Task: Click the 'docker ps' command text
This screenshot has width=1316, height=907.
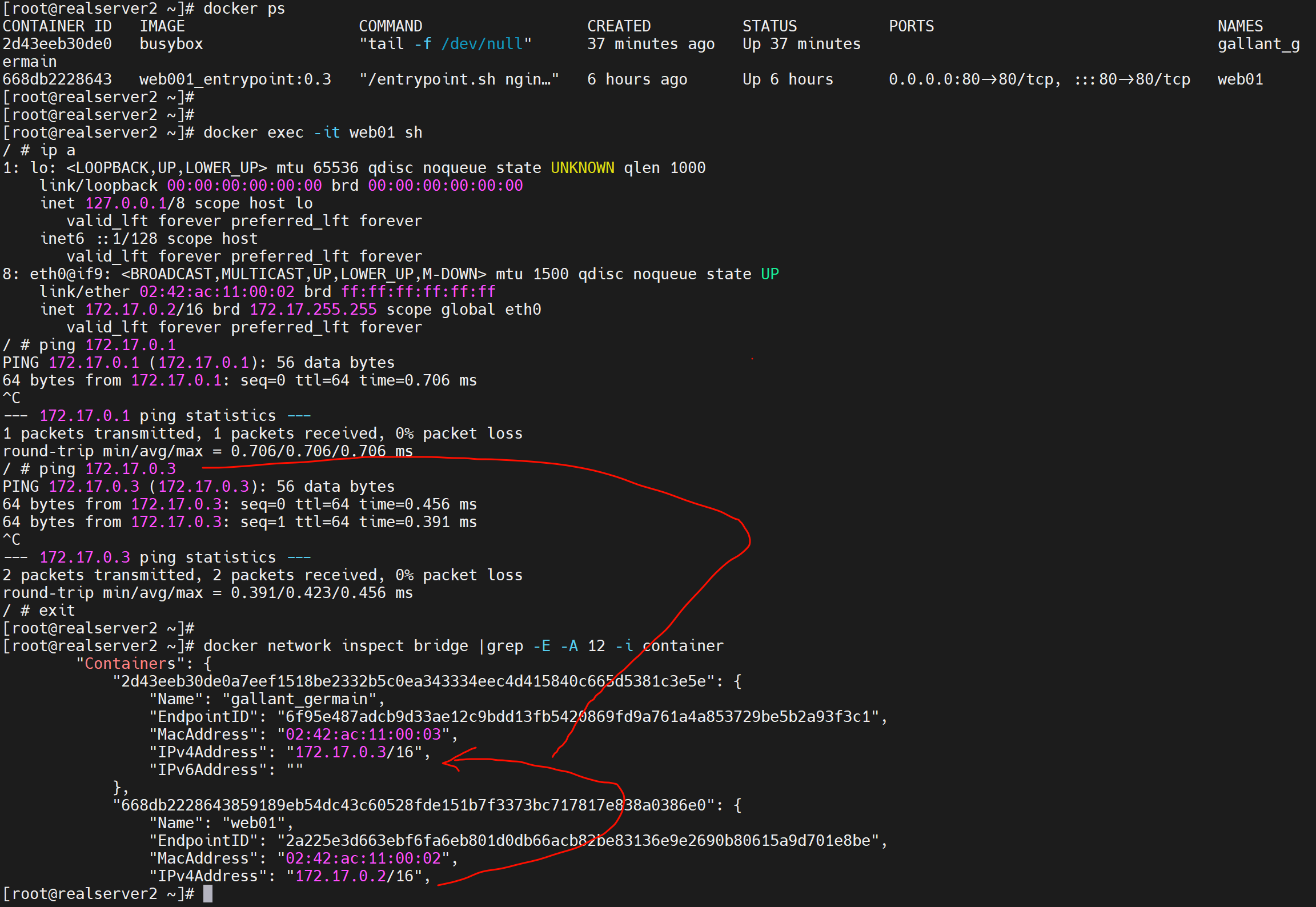Action: pyautogui.click(x=244, y=9)
